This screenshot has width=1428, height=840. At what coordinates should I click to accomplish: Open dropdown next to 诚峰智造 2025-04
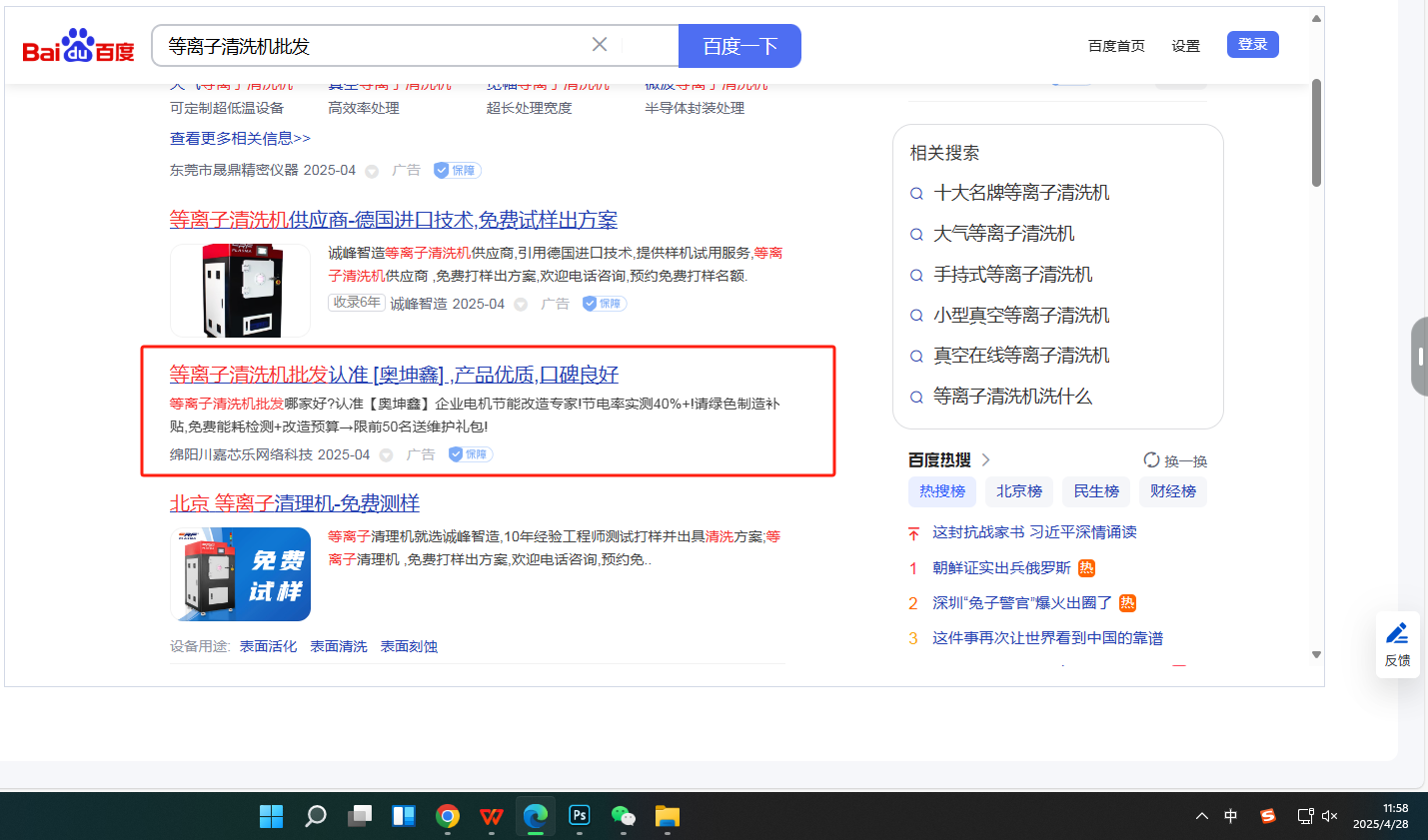click(521, 305)
